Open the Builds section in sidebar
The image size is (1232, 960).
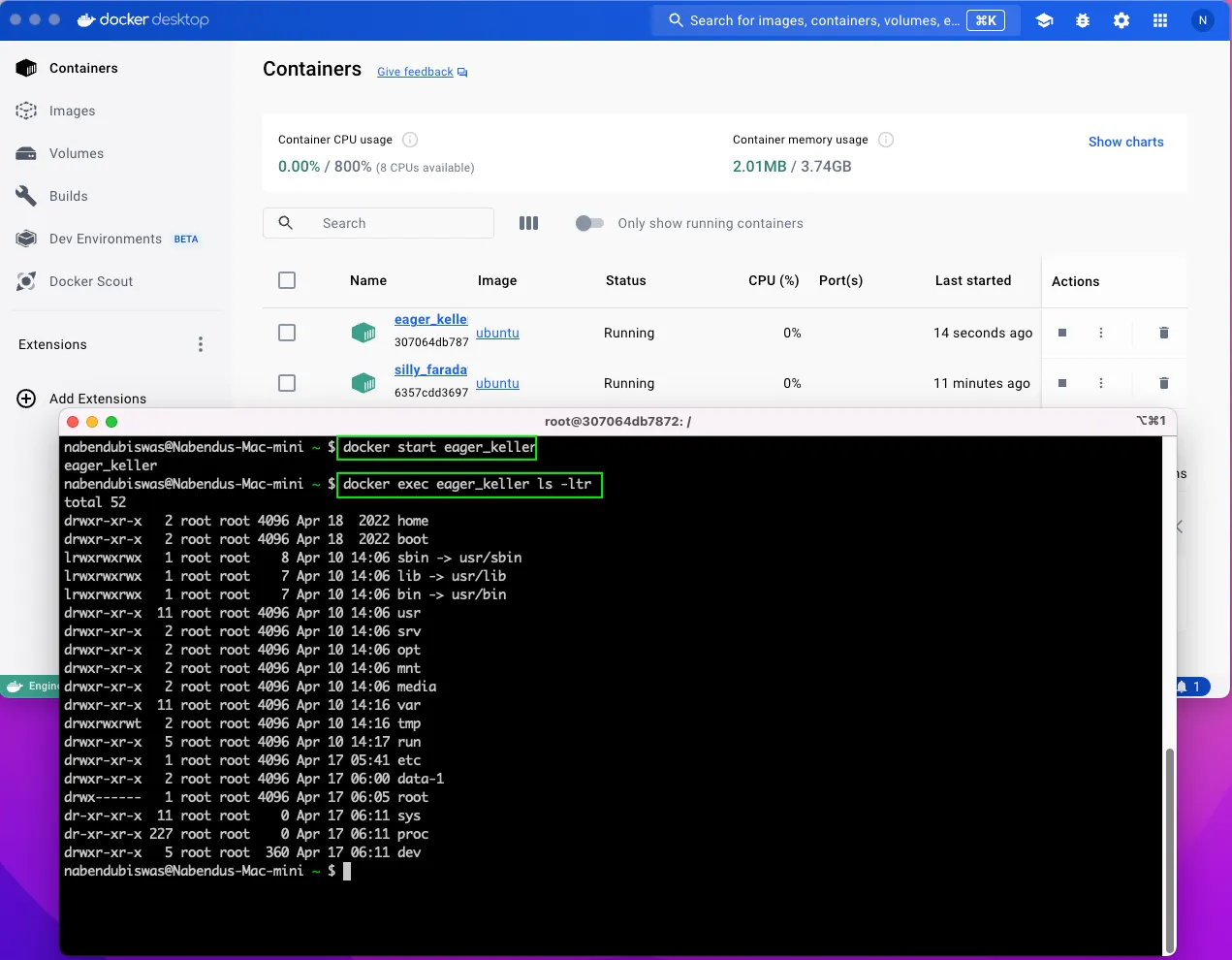(x=69, y=196)
